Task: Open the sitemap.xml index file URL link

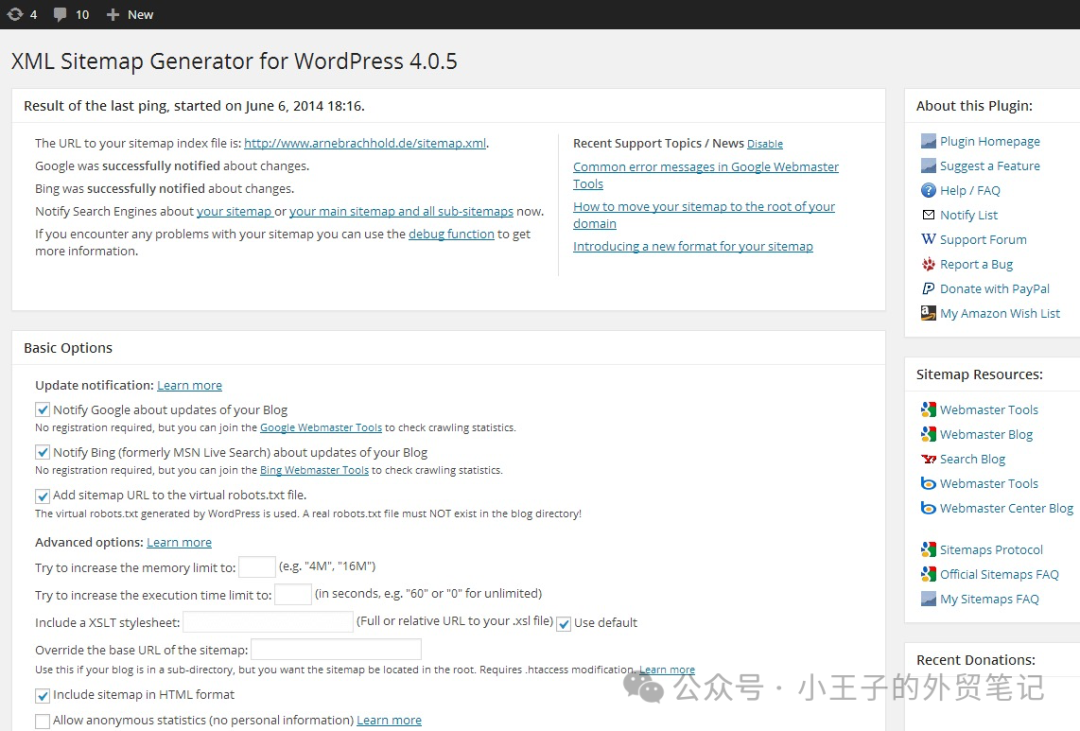Action: click(x=364, y=143)
